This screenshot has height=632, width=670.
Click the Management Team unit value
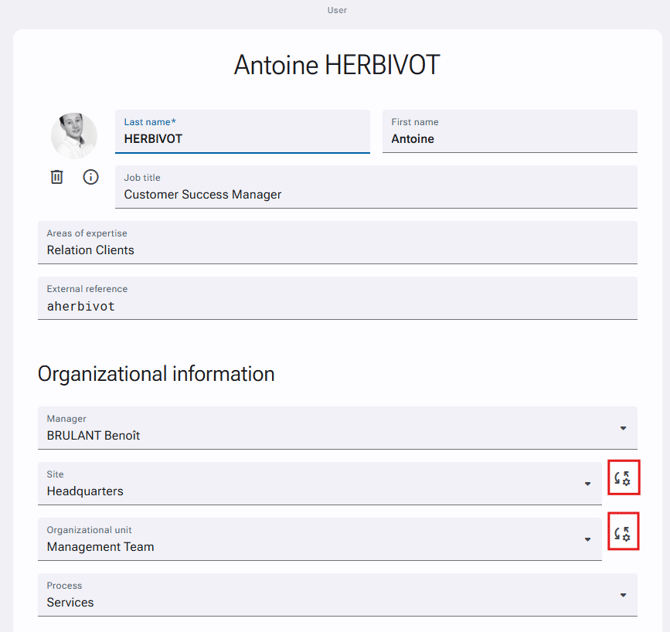[100, 547]
